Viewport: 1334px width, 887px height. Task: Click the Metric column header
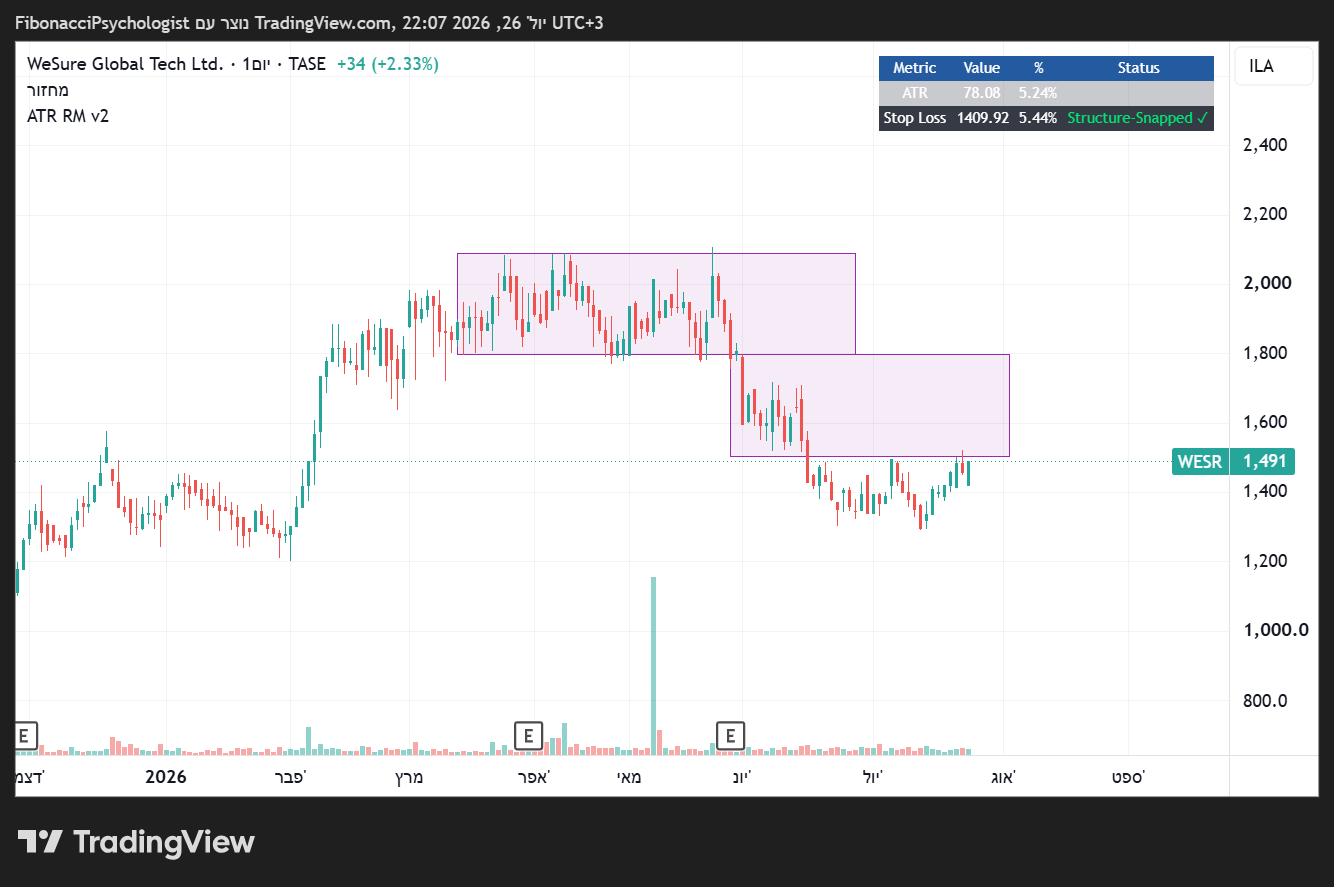(915, 68)
